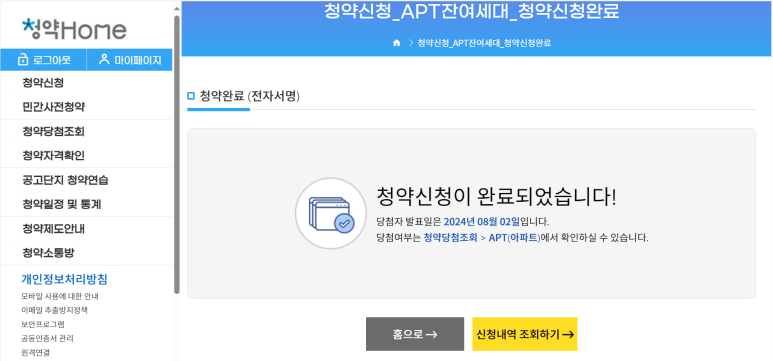The image size is (773, 361).
Task: Click heading 청약신청이 완료되었습니다!
Action: (x=496, y=197)
